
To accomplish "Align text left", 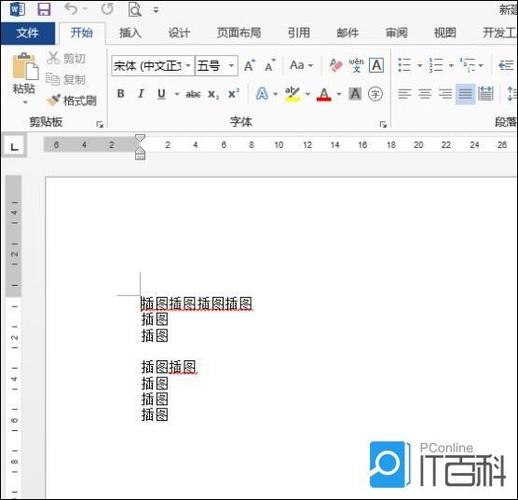I will [404, 94].
